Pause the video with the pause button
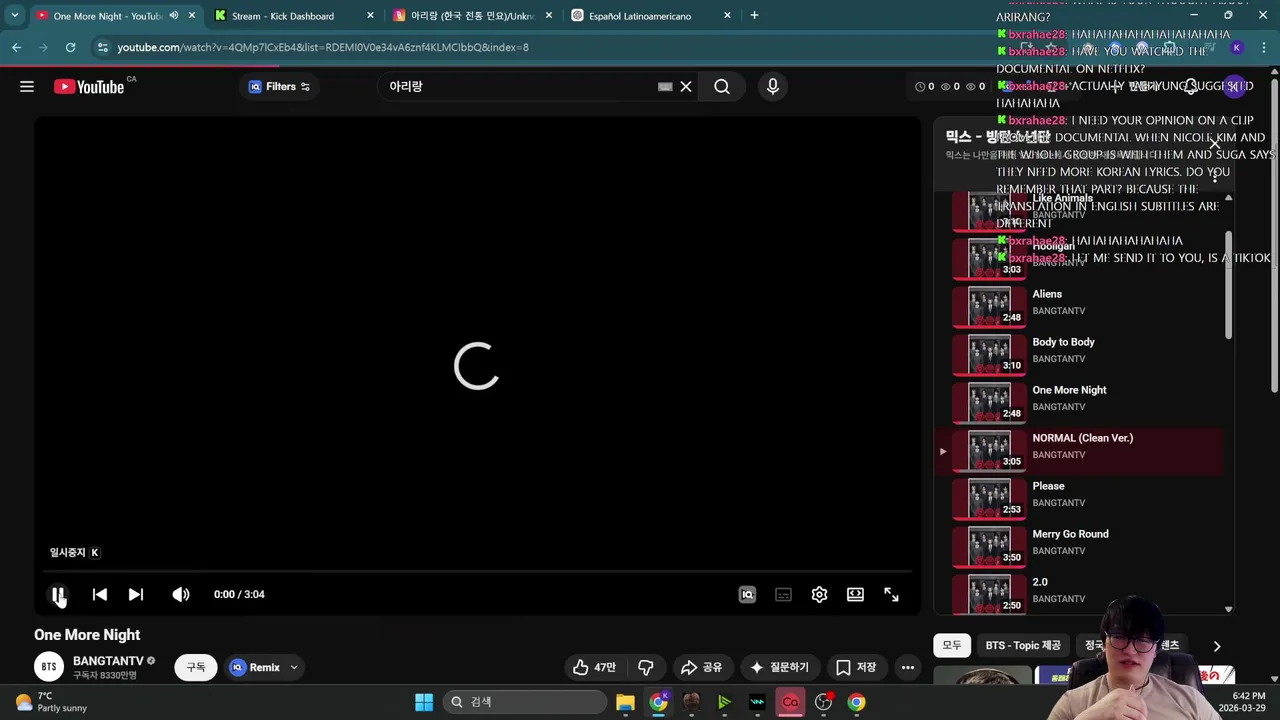This screenshot has height=720, width=1280. [x=58, y=594]
